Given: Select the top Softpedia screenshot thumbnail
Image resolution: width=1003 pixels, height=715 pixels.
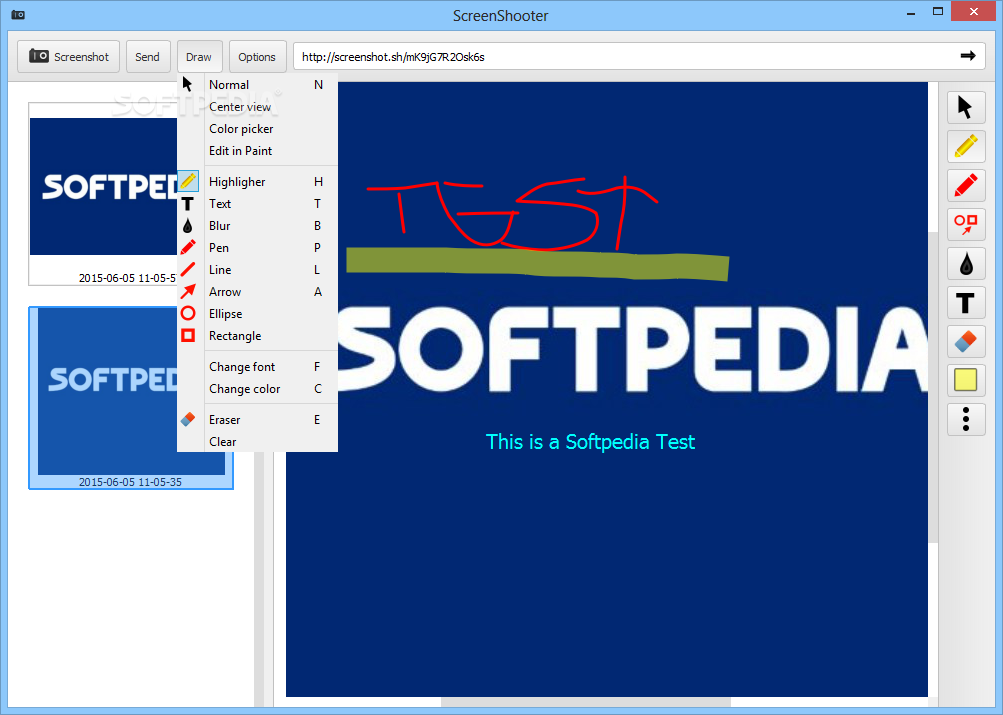Looking at the screenshot, I should pyautogui.click(x=103, y=194).
